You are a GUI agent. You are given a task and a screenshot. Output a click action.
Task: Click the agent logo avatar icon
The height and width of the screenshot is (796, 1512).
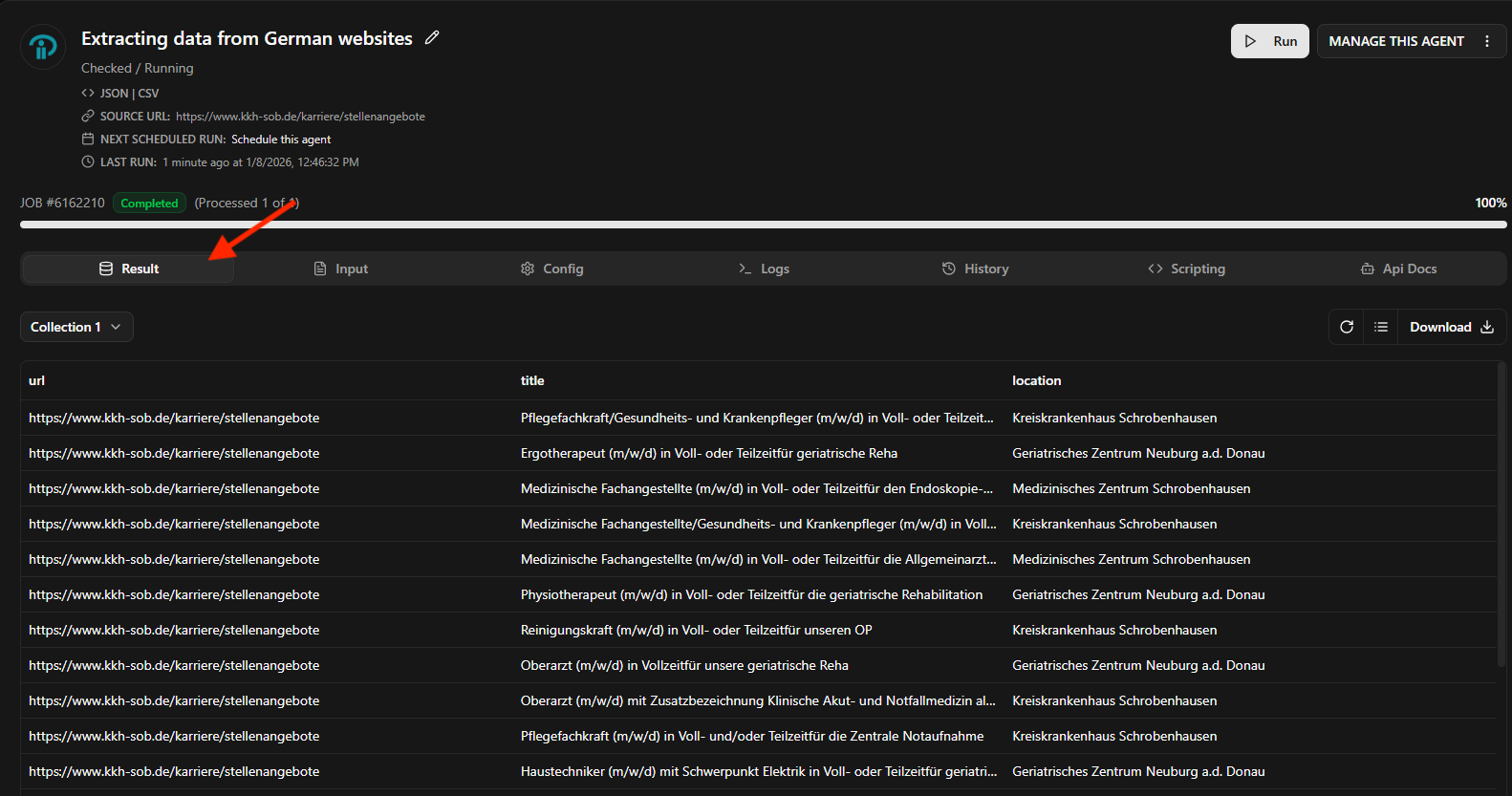coord(43,46)
